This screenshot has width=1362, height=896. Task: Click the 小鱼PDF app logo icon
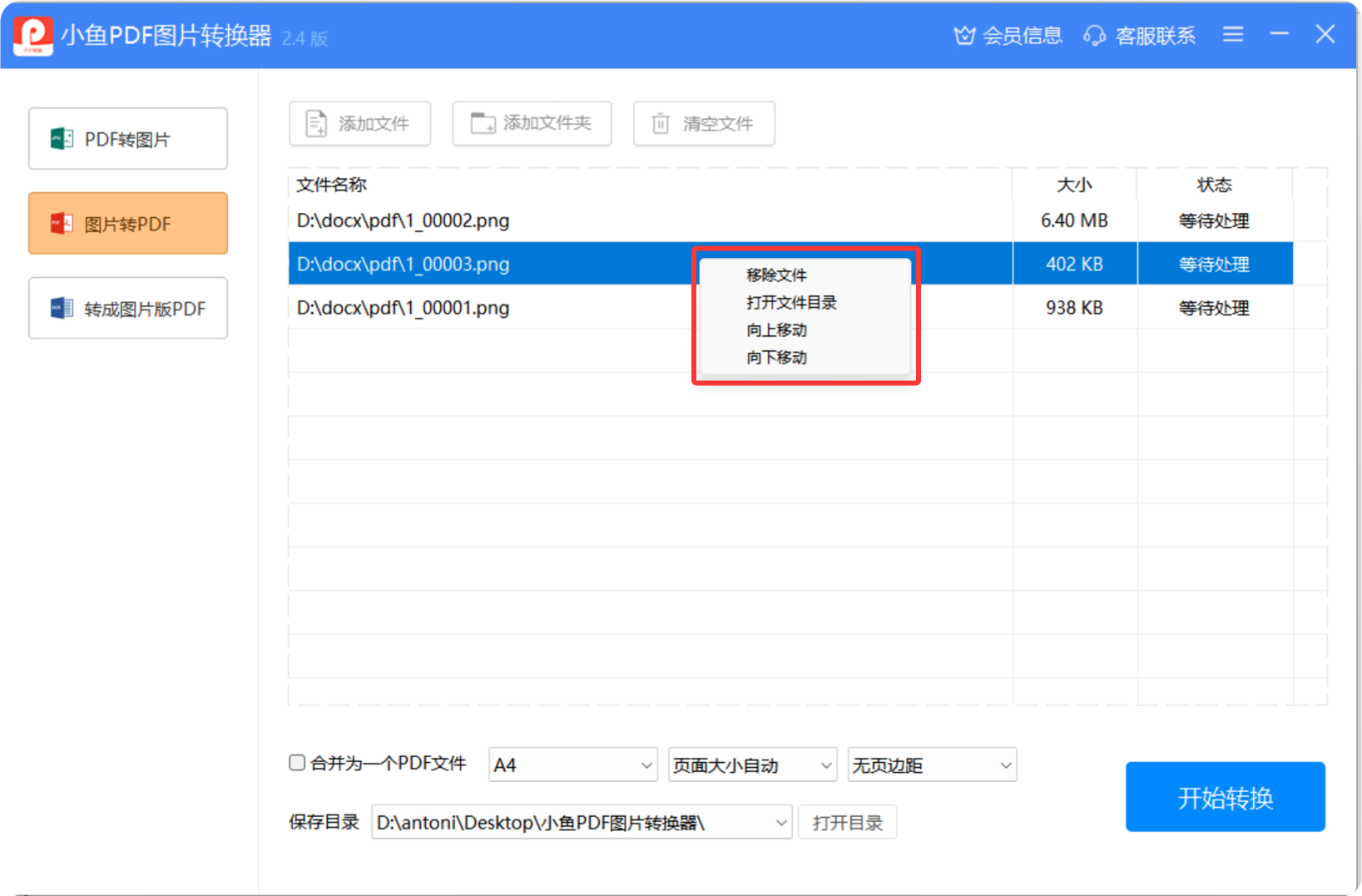click(33, 36)
